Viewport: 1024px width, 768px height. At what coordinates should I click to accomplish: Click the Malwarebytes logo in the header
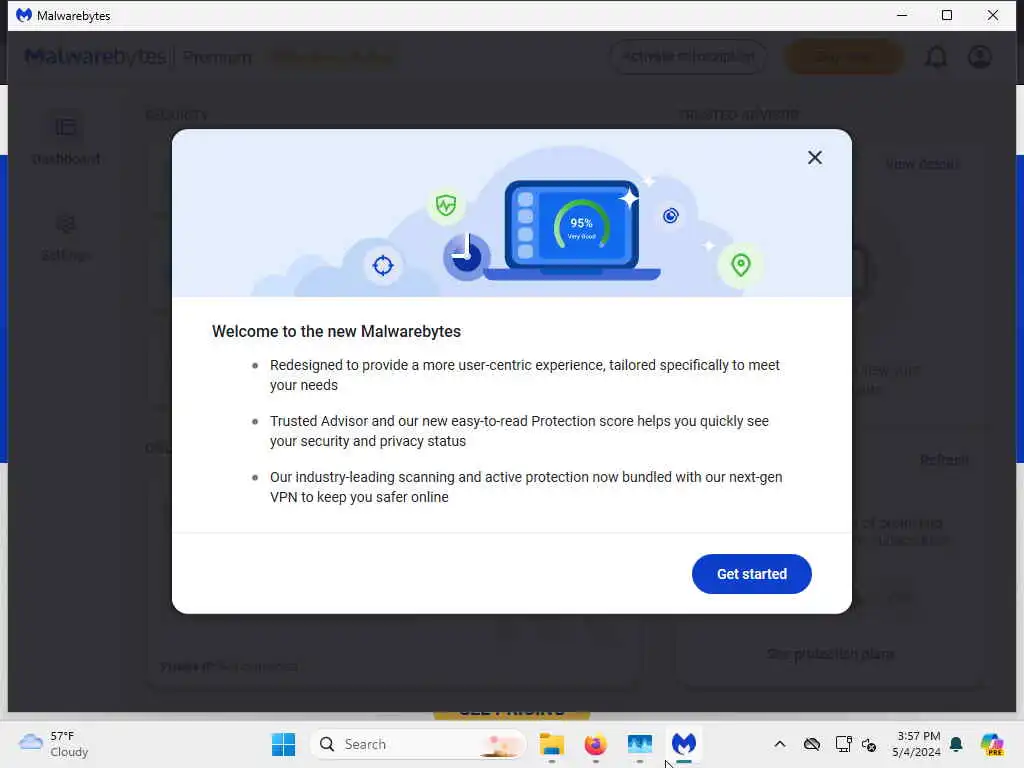coord(95,57)
